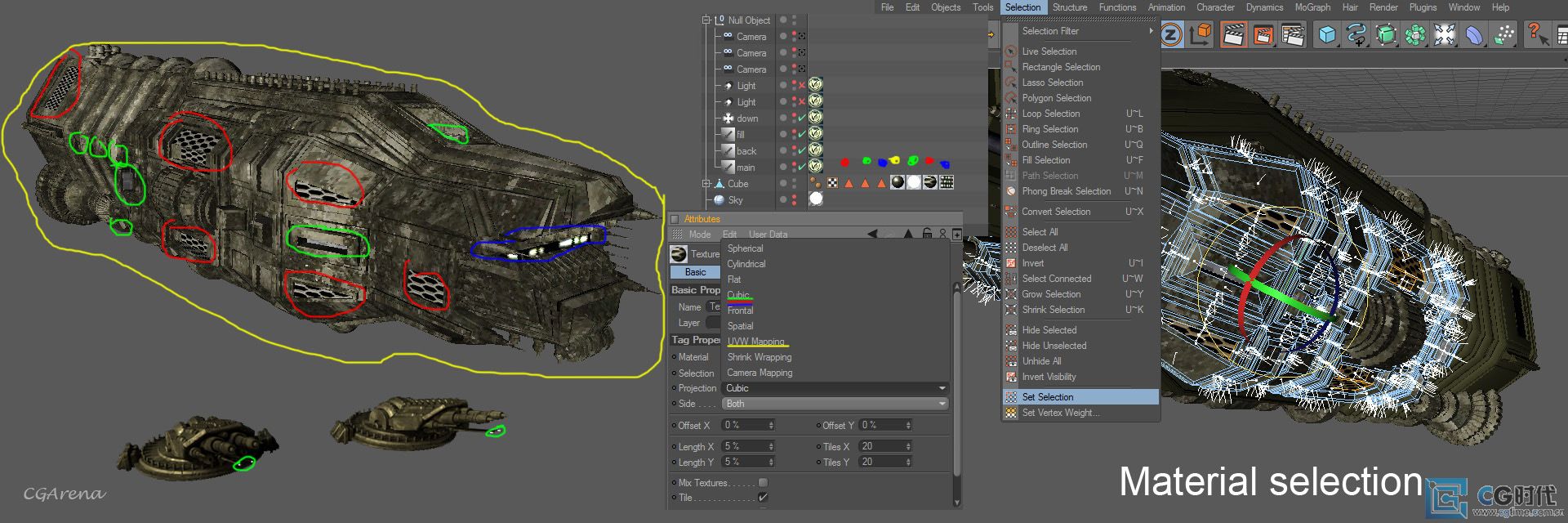The height and width of the screenshot is (523, 1568).
Task: Select the target tag on the back light
Action: coord(815,150)
